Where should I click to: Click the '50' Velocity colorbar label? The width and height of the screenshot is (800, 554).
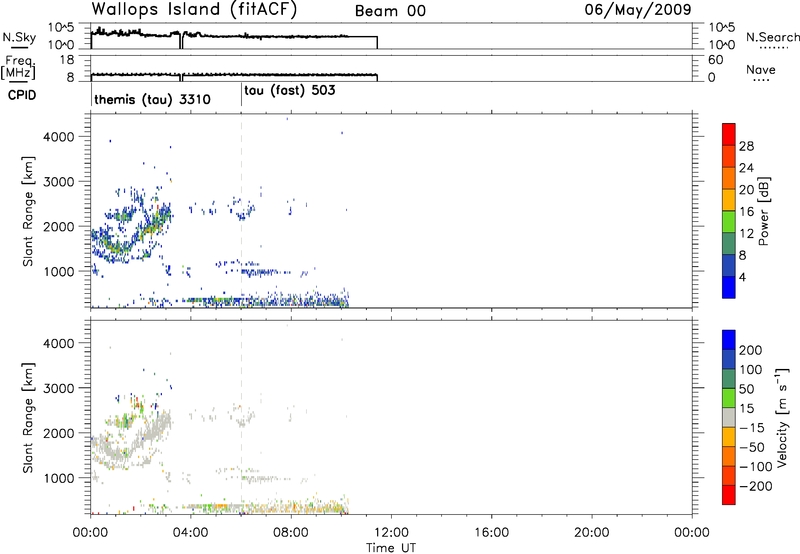(746, 389)
